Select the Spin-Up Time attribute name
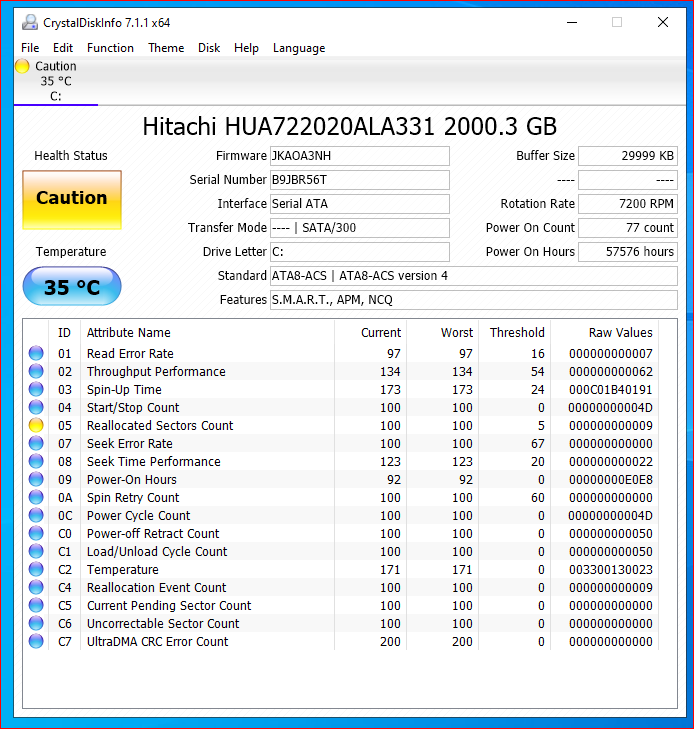694x729 pixels. [124, 390]
